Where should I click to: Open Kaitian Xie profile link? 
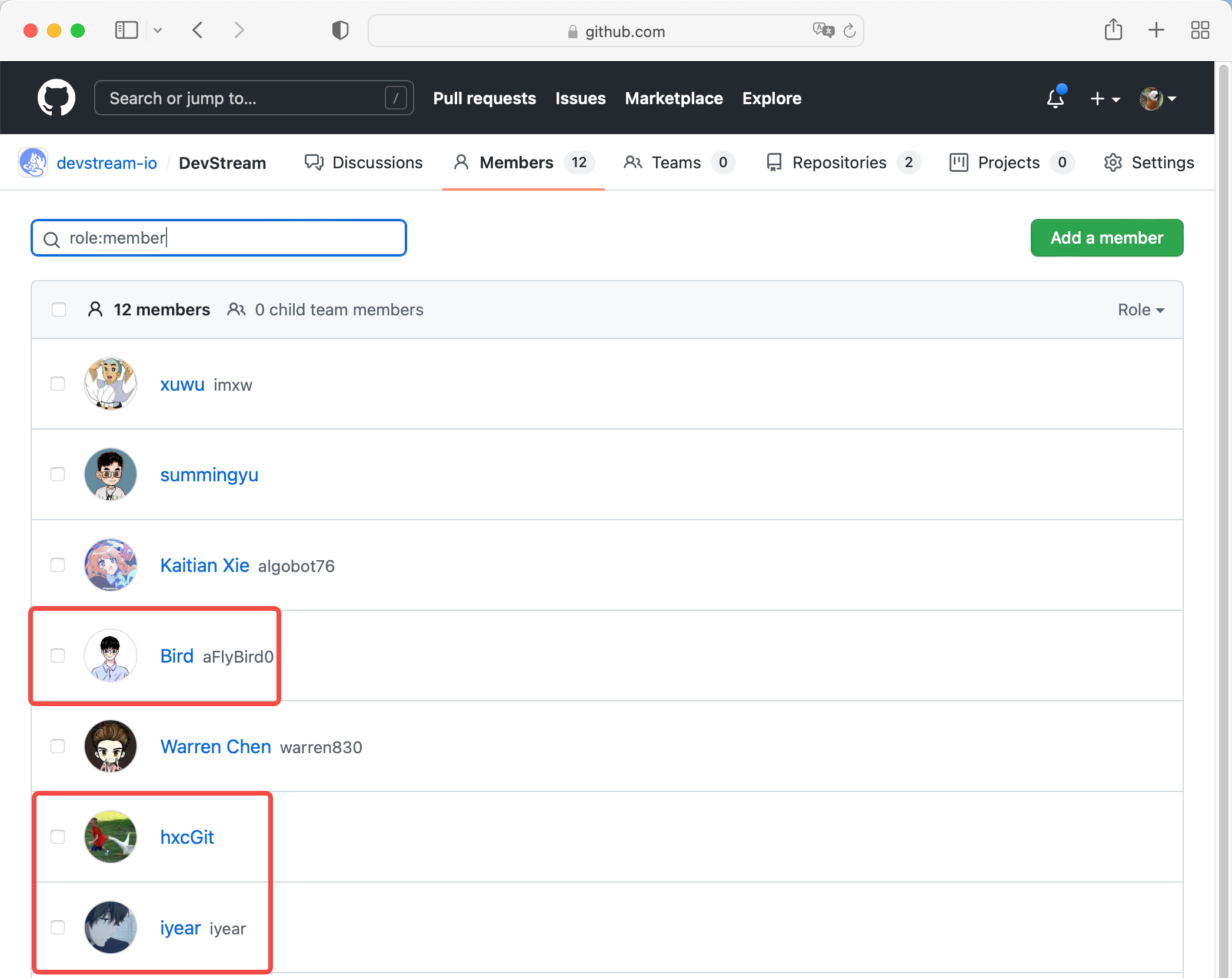pos(205,565)
